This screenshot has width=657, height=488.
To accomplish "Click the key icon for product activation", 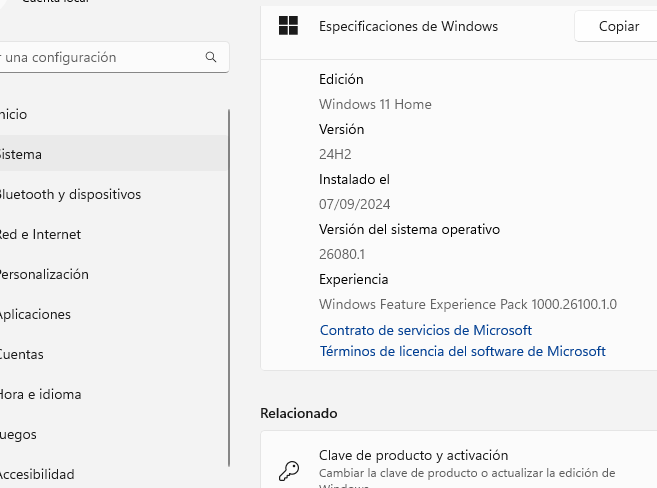I will click(x=289, y=471).
